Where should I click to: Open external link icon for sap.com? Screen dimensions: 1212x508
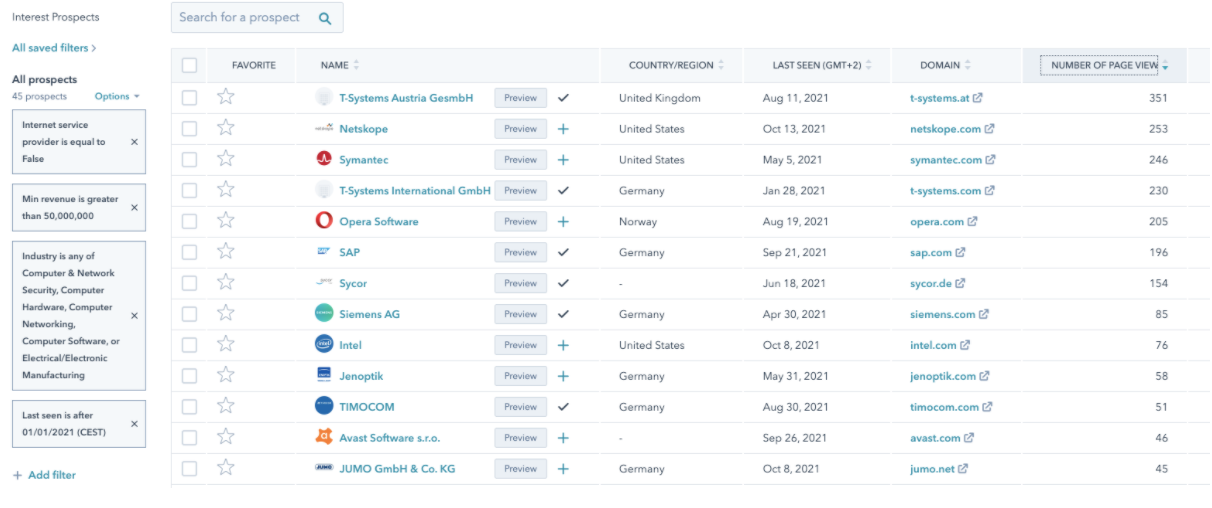point(961,253)
